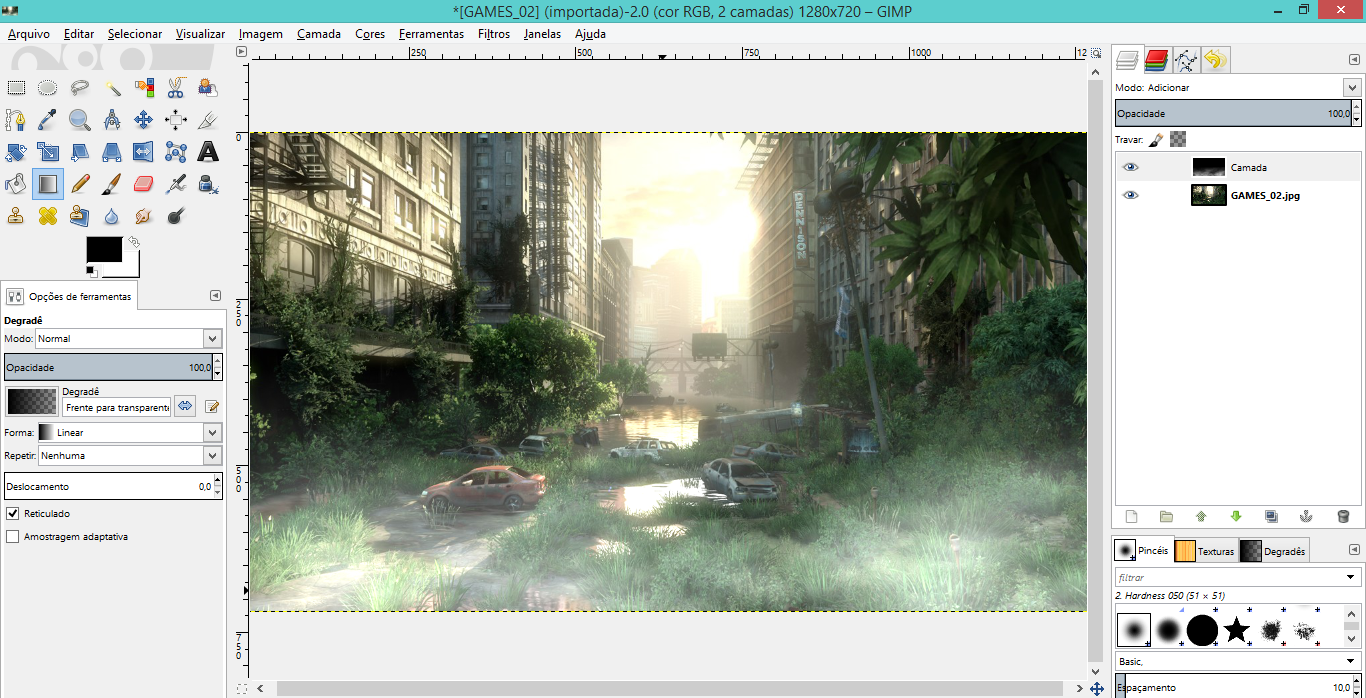Viewport: 1366px width, 698px height.
Task: Select the Text tool
Action: 208,152
